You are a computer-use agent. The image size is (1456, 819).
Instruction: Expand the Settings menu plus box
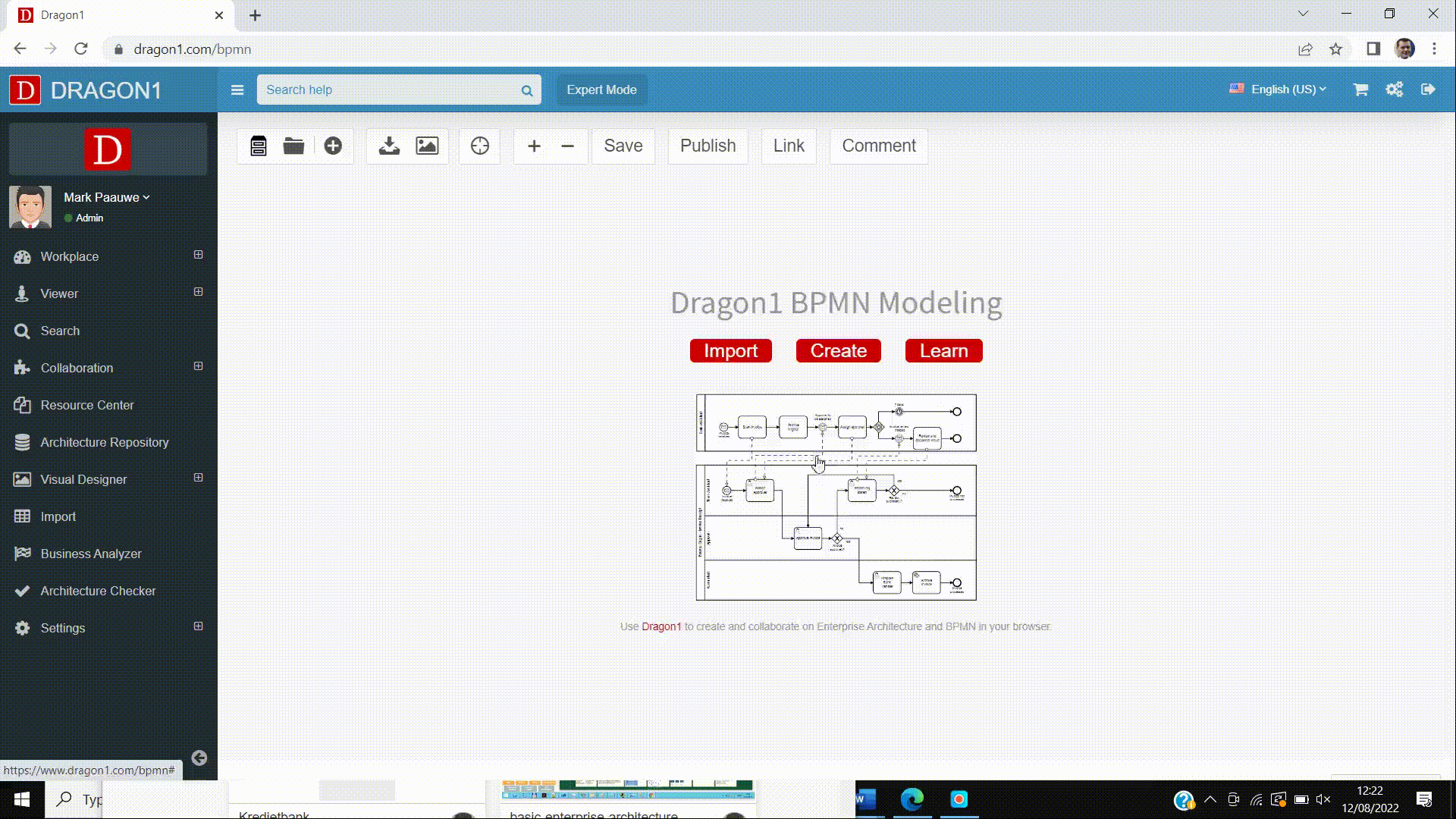click(x=199, y=626)
